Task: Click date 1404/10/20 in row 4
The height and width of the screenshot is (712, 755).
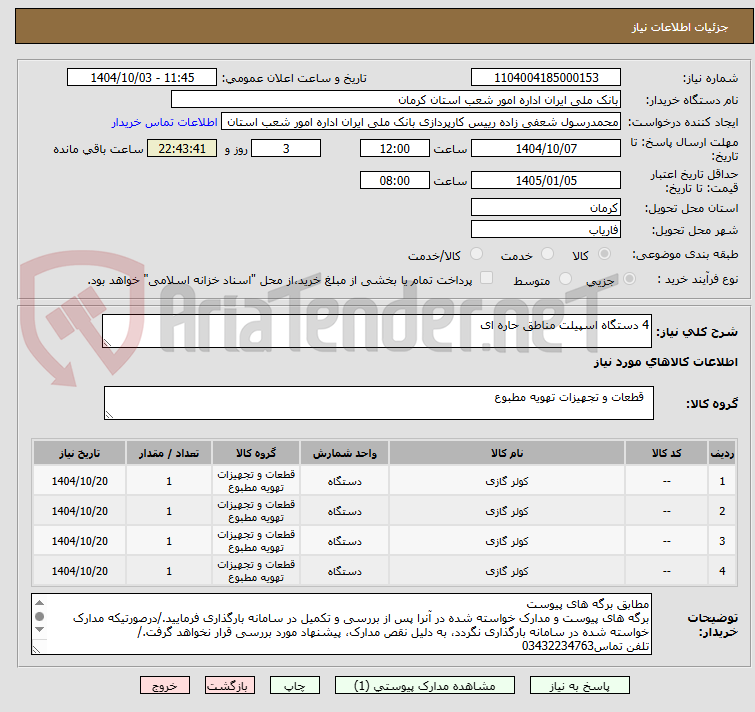Action: (x=79, y=571)
